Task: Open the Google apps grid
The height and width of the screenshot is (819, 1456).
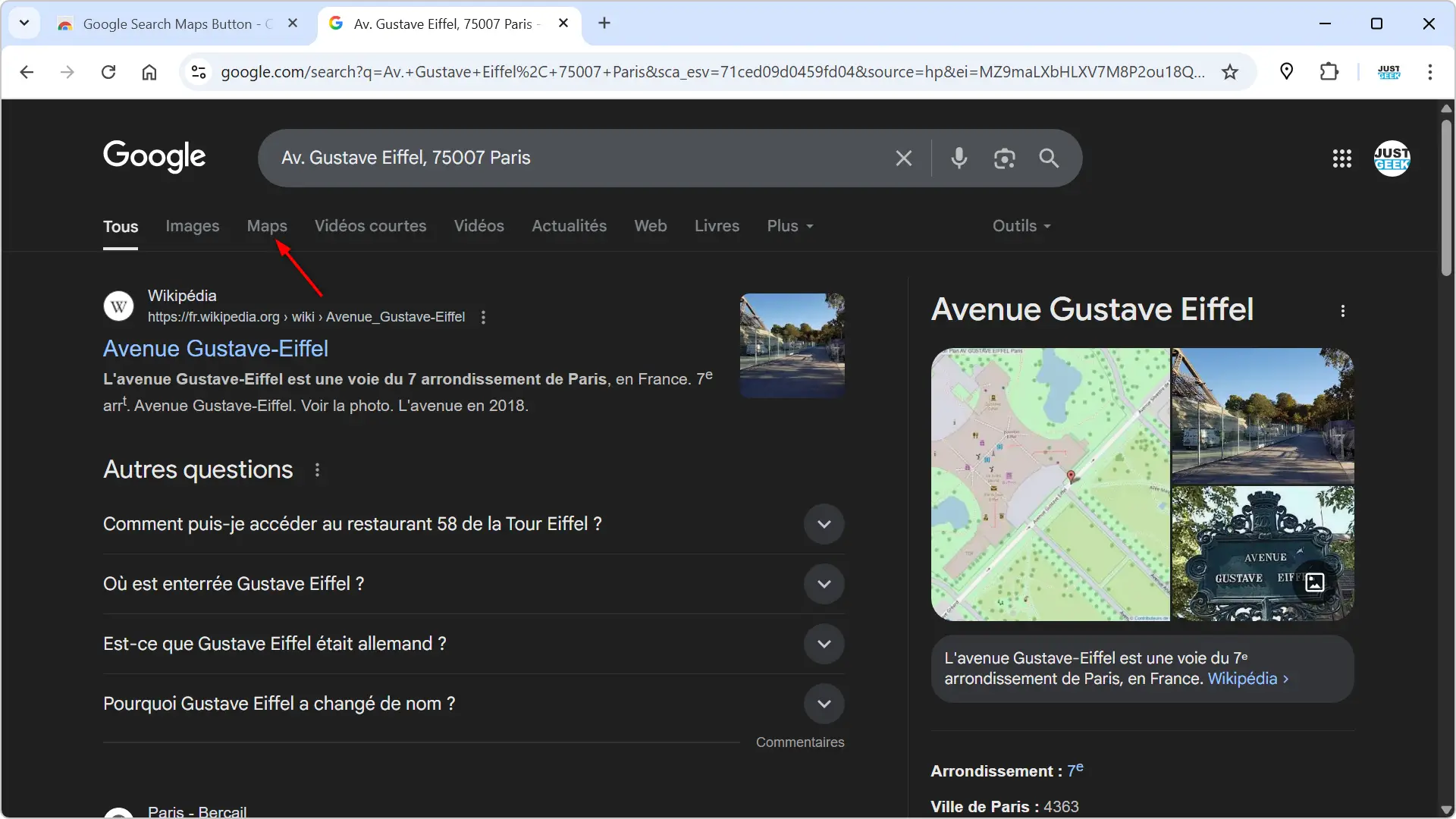Action: [1342, 158]
